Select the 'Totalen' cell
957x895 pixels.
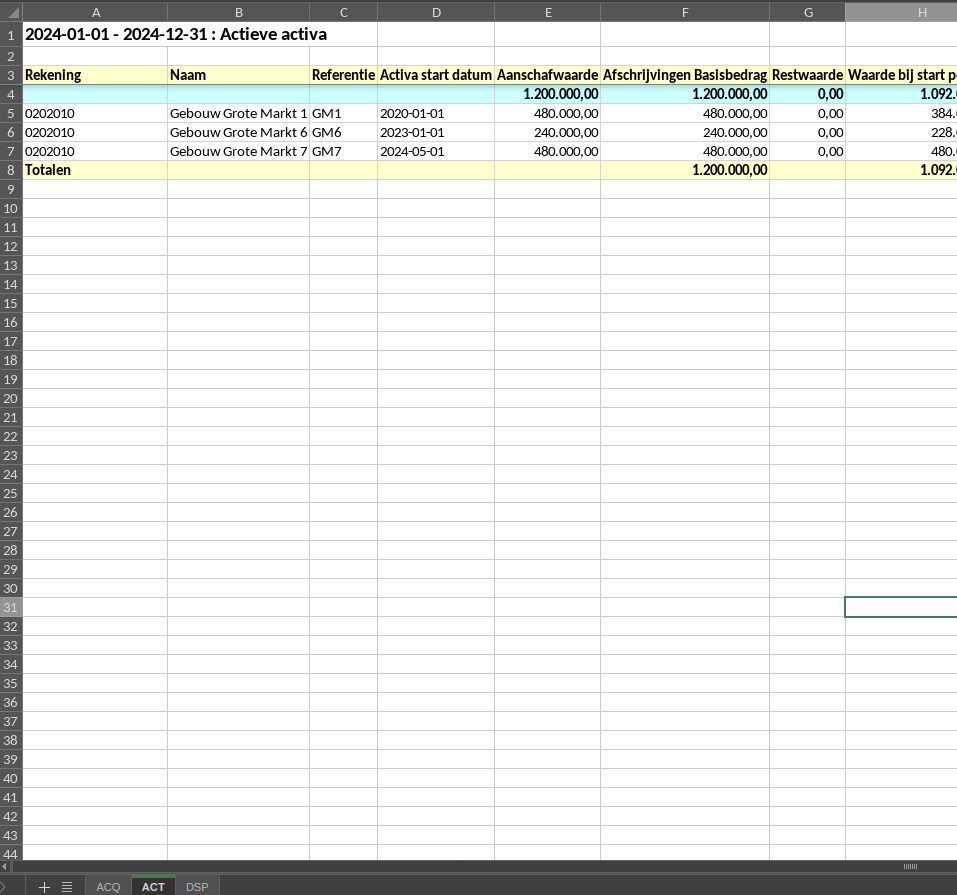pos(94,170)
